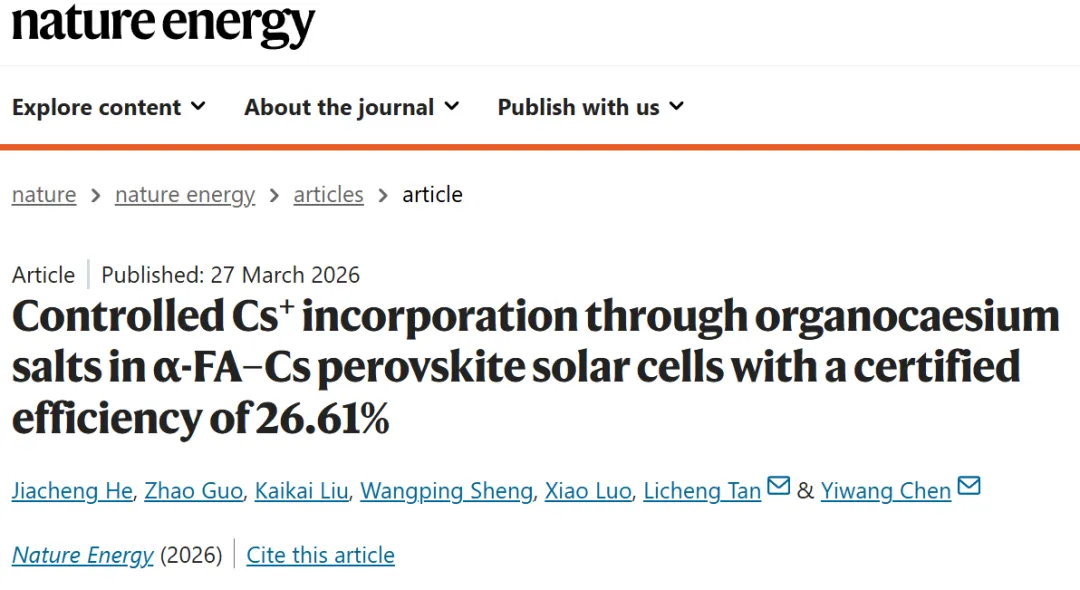
Task: Click chevron separator after articles breadcrumb
Action: point(383,195)
